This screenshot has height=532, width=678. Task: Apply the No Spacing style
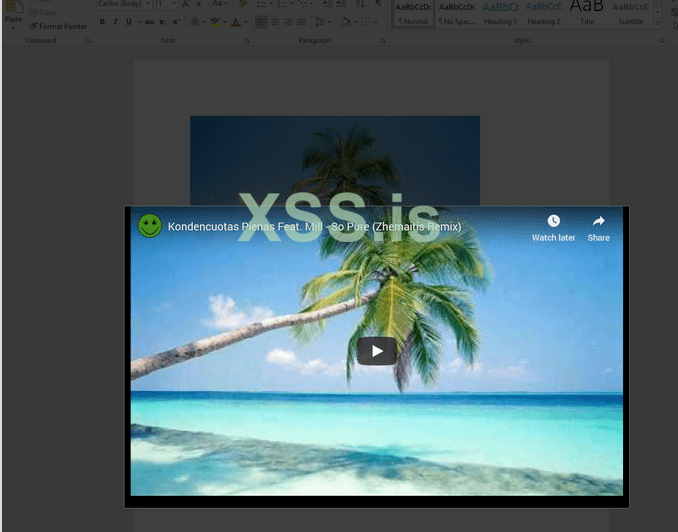pyautogui.click(x=457, y=13)
